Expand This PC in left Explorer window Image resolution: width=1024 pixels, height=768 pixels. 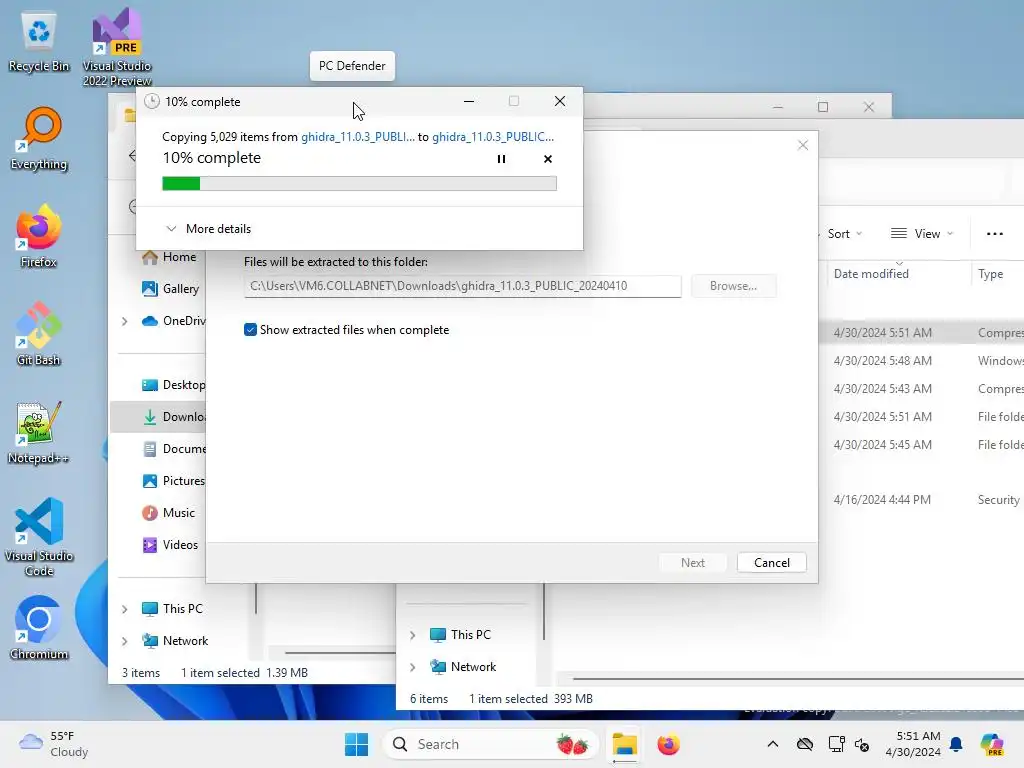pyautogui.click(x=125, y=609)
